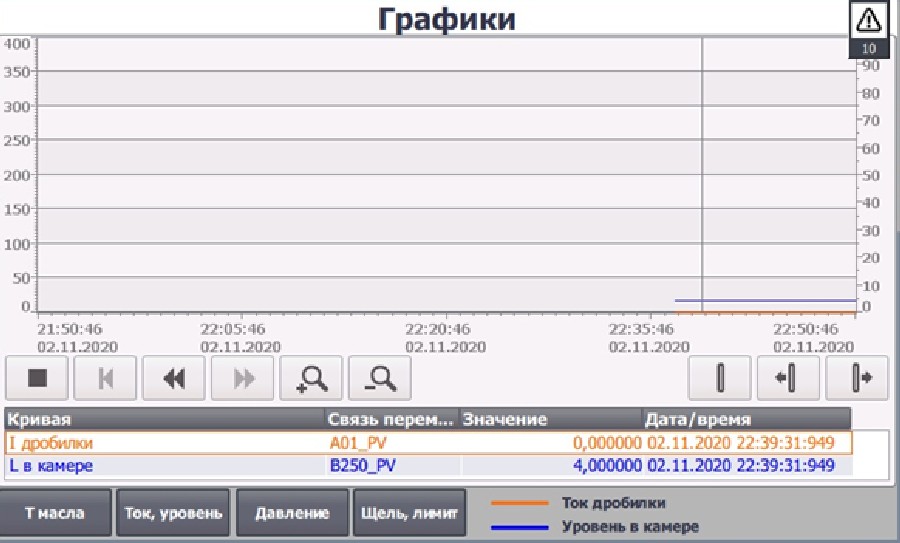Click the rewind double-arrow button
900x543 pixels.
click(x=174, y=378)
